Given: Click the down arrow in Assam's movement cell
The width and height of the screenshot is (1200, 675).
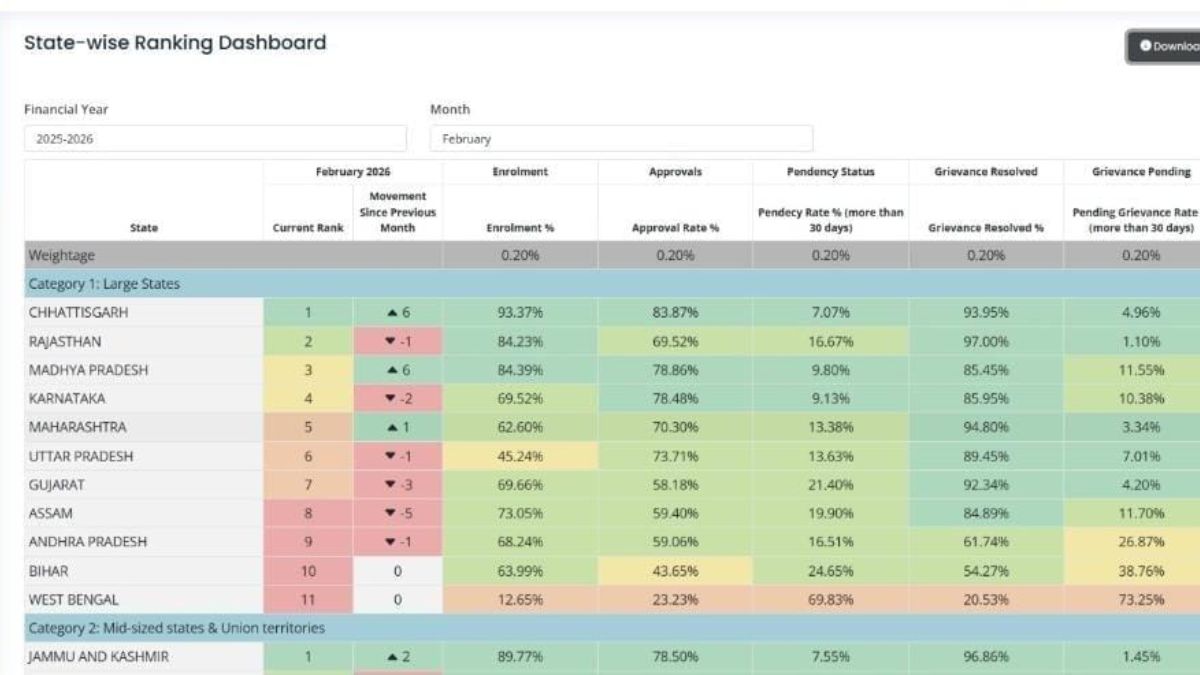Looking at the screenshot, I should [391, 514].
